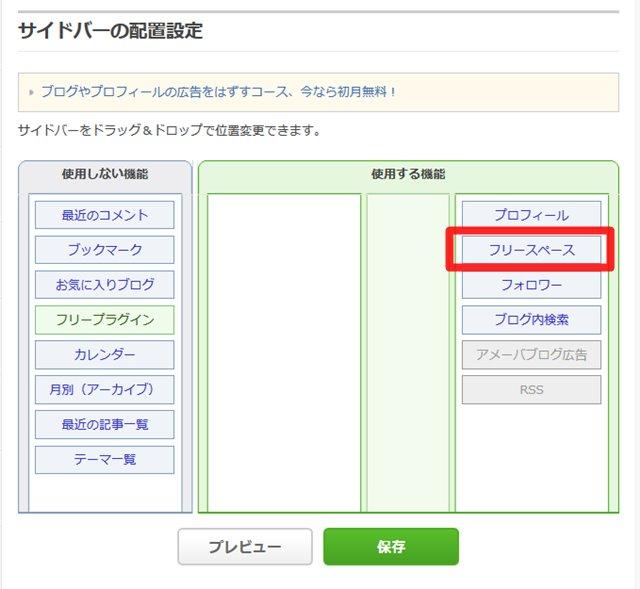Image resolution: width=640 pixels, height=589 pixels.
Task: Click the drag-and-drop instruction text
Action: click(169, 130)
